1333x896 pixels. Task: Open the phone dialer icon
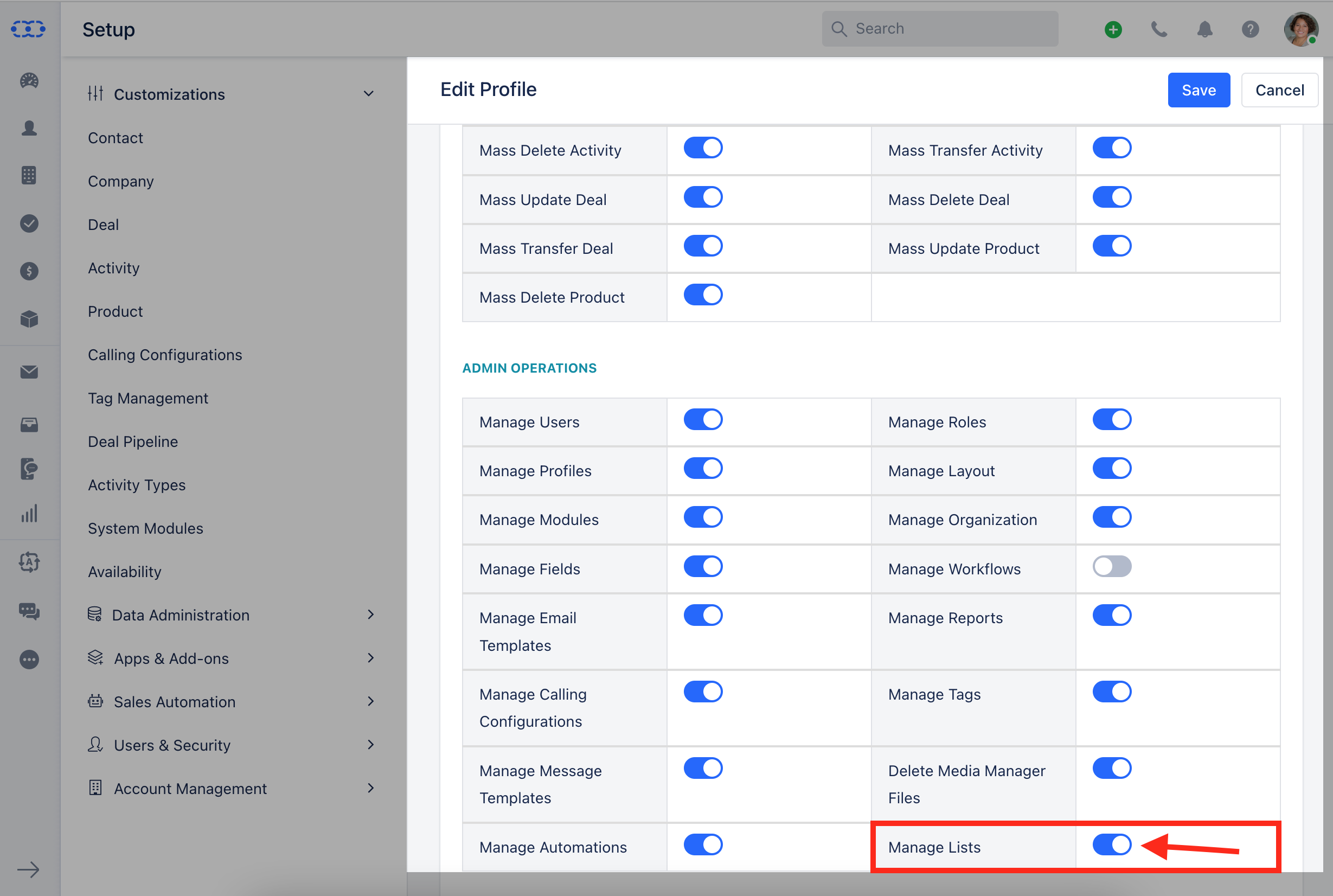[1159, 29]
